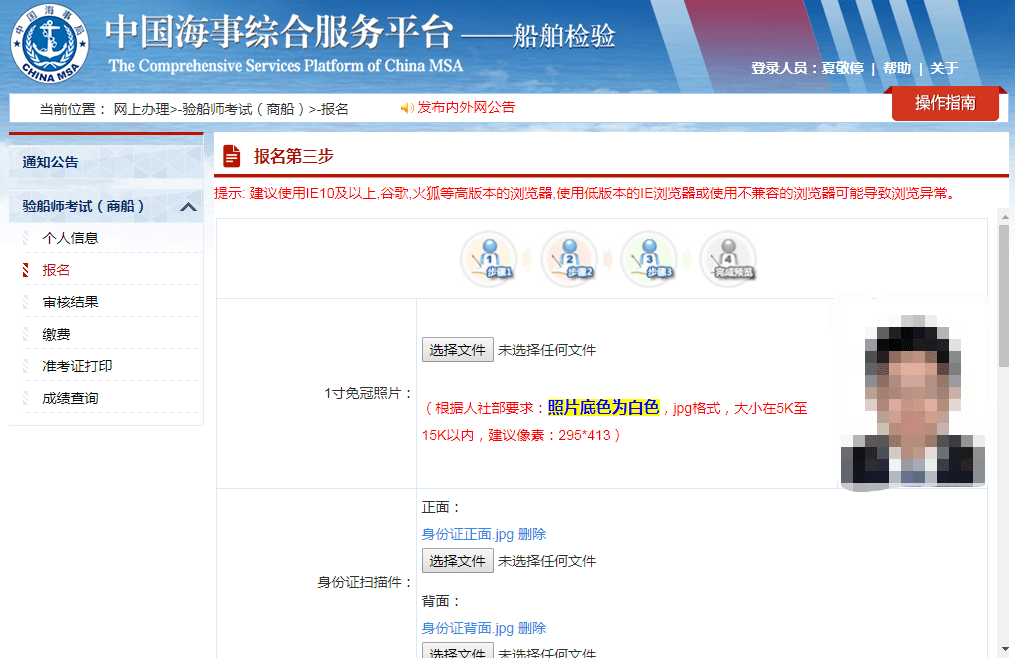
Task: Click the speaker announcement icon
Action: pos(406,108)
